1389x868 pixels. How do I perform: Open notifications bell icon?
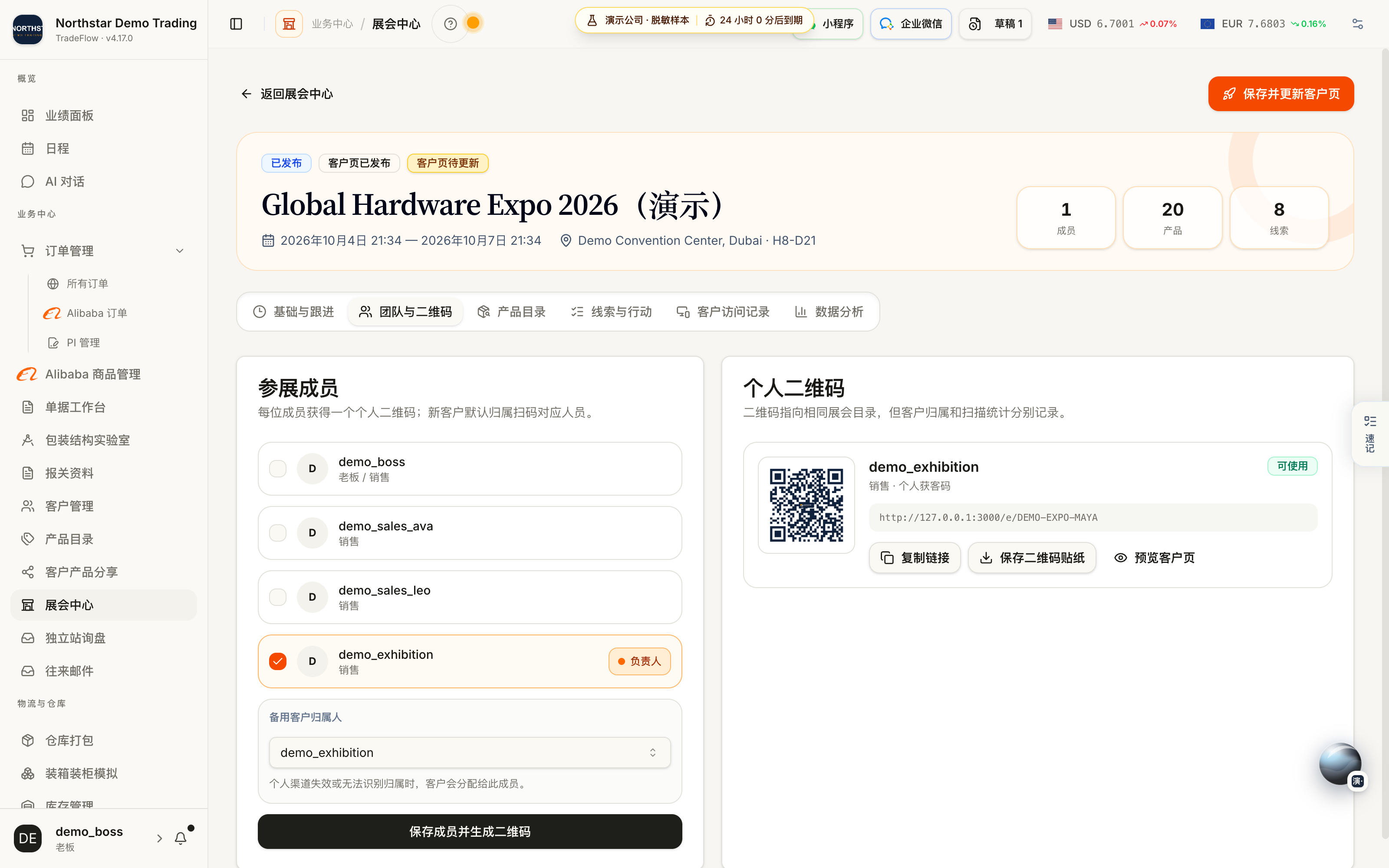tap(181, 838)
